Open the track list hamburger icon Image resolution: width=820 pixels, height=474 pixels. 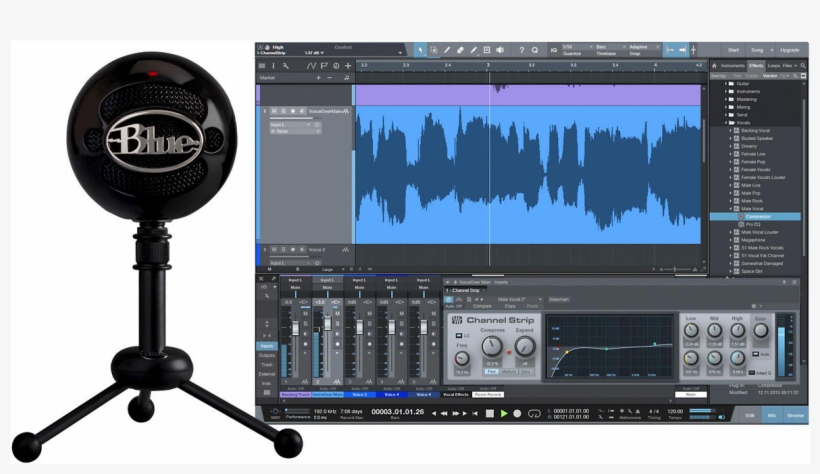pos(262,66)
